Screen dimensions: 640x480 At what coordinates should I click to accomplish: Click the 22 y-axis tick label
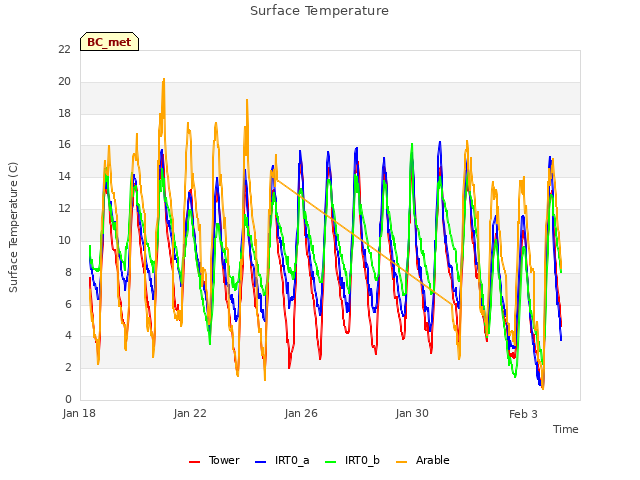coord(64,49)
